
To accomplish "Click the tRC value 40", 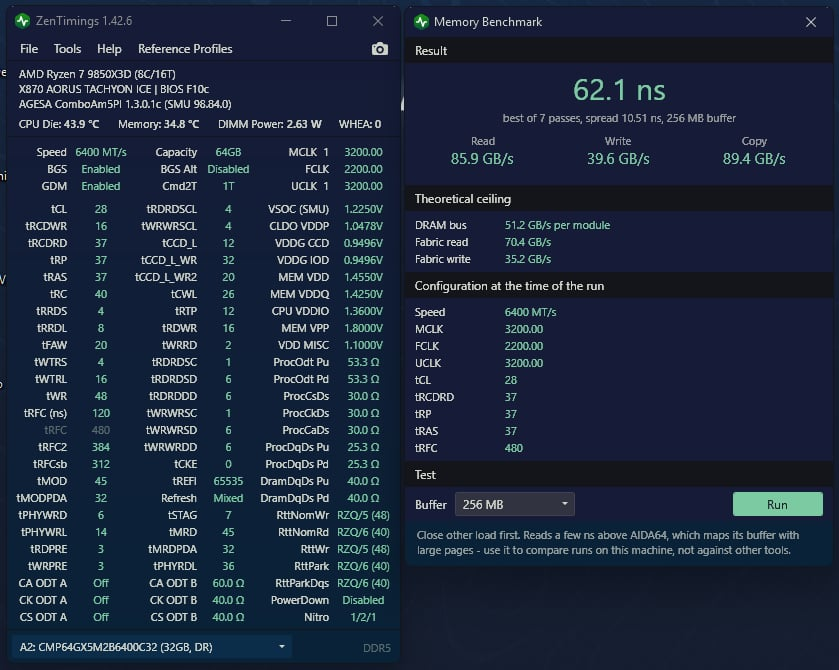I will (101, 294).
